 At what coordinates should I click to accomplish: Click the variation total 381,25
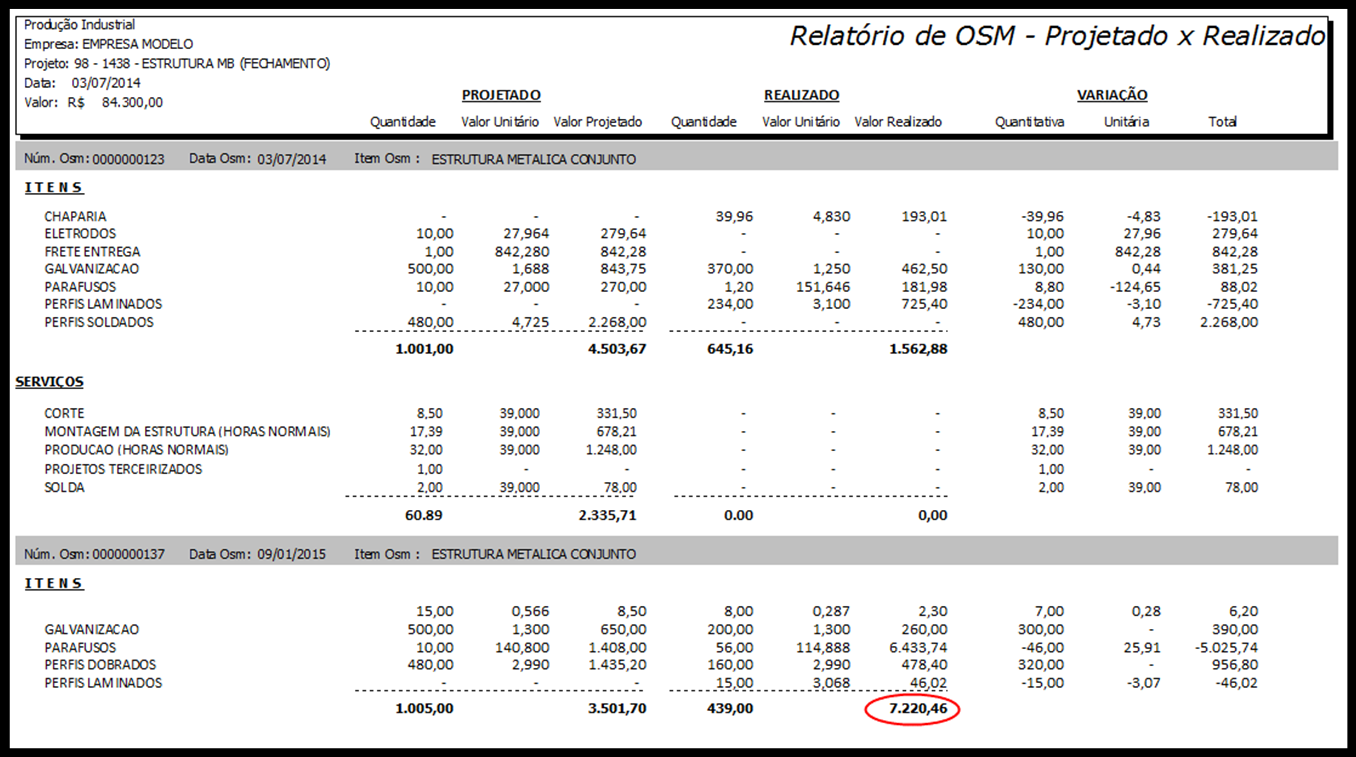1236,270
